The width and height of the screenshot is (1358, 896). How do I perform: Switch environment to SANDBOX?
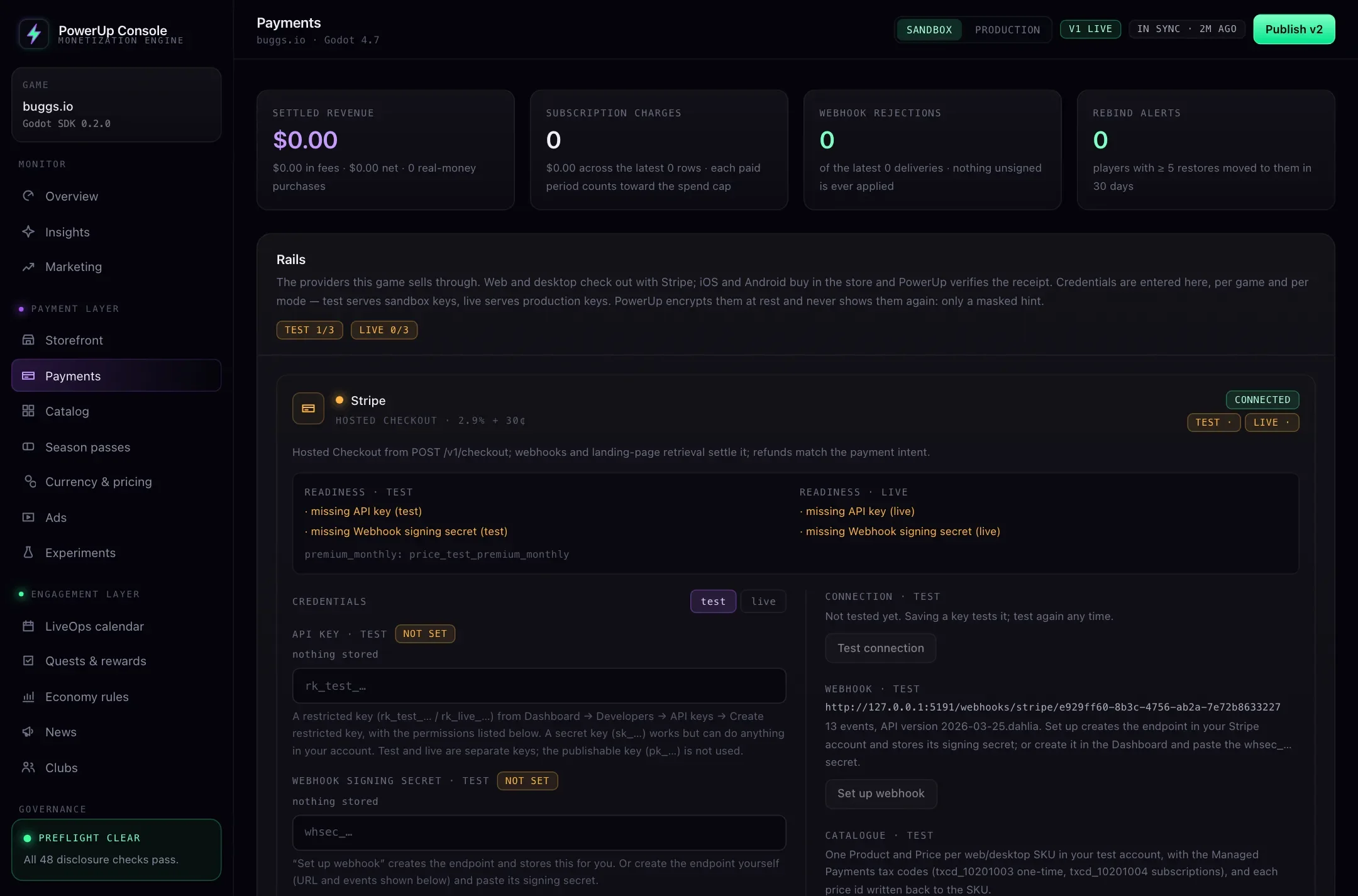tap(929, 30)
